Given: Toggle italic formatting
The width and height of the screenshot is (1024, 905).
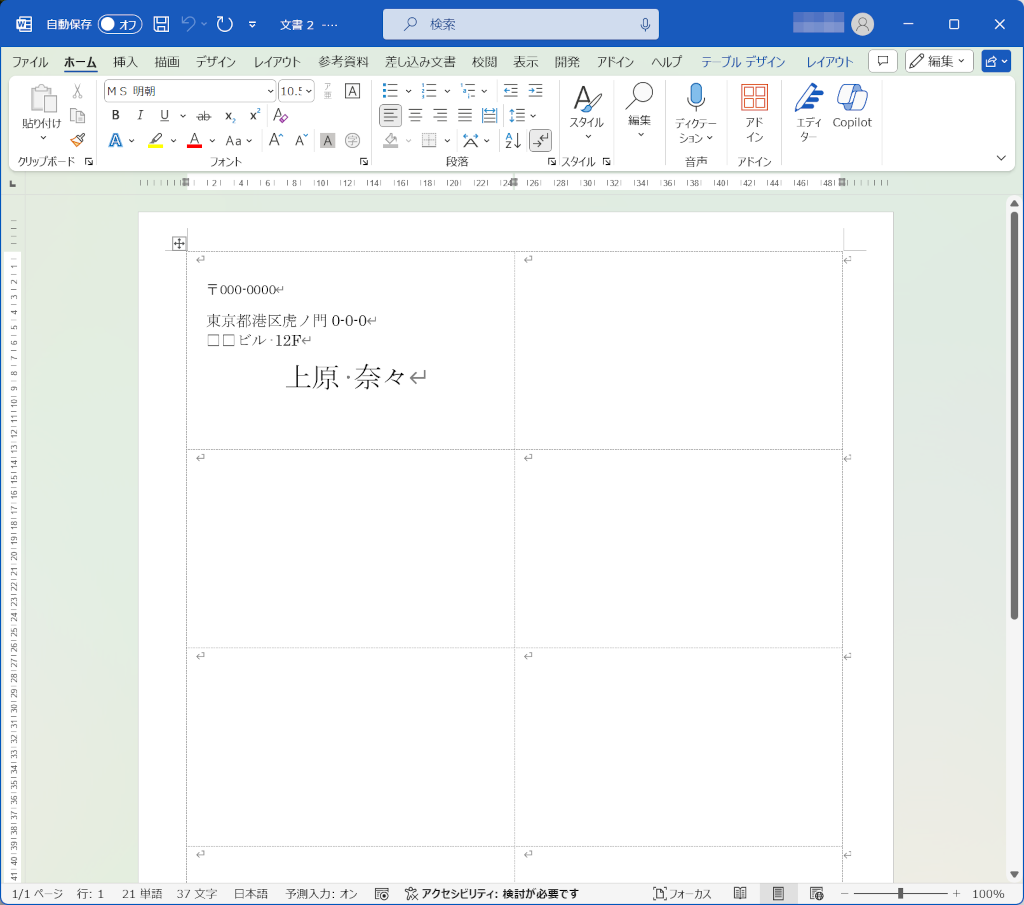Looking at the screenshot, I should 140,116.
